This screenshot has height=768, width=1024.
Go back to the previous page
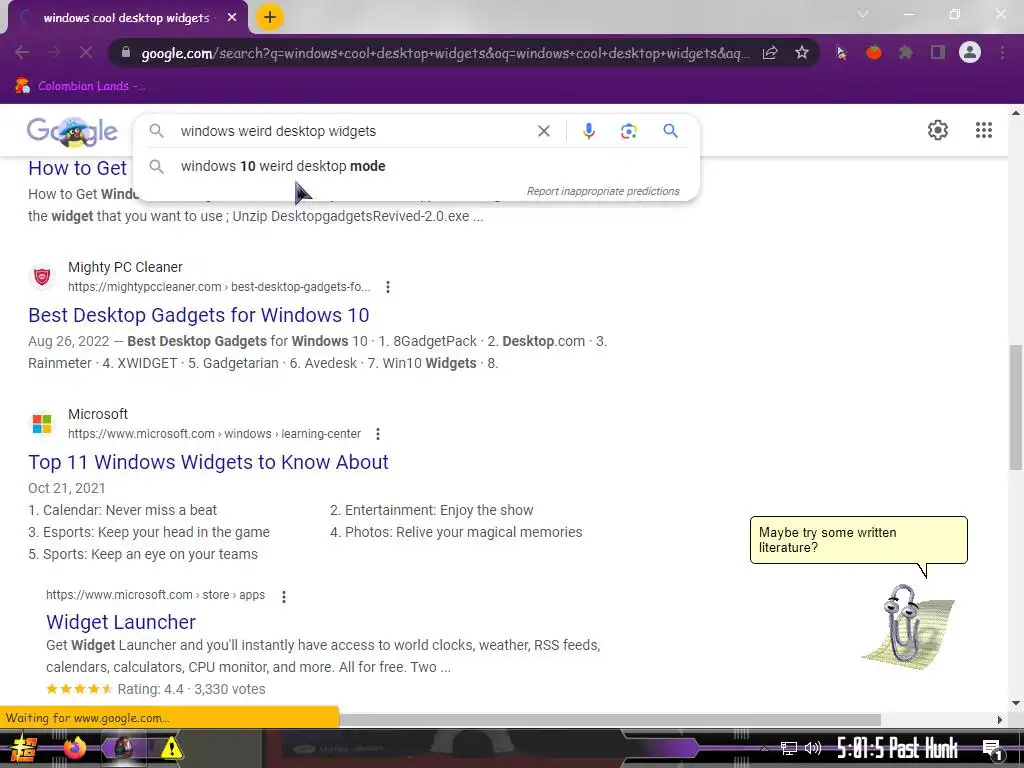tap(22, 53)
